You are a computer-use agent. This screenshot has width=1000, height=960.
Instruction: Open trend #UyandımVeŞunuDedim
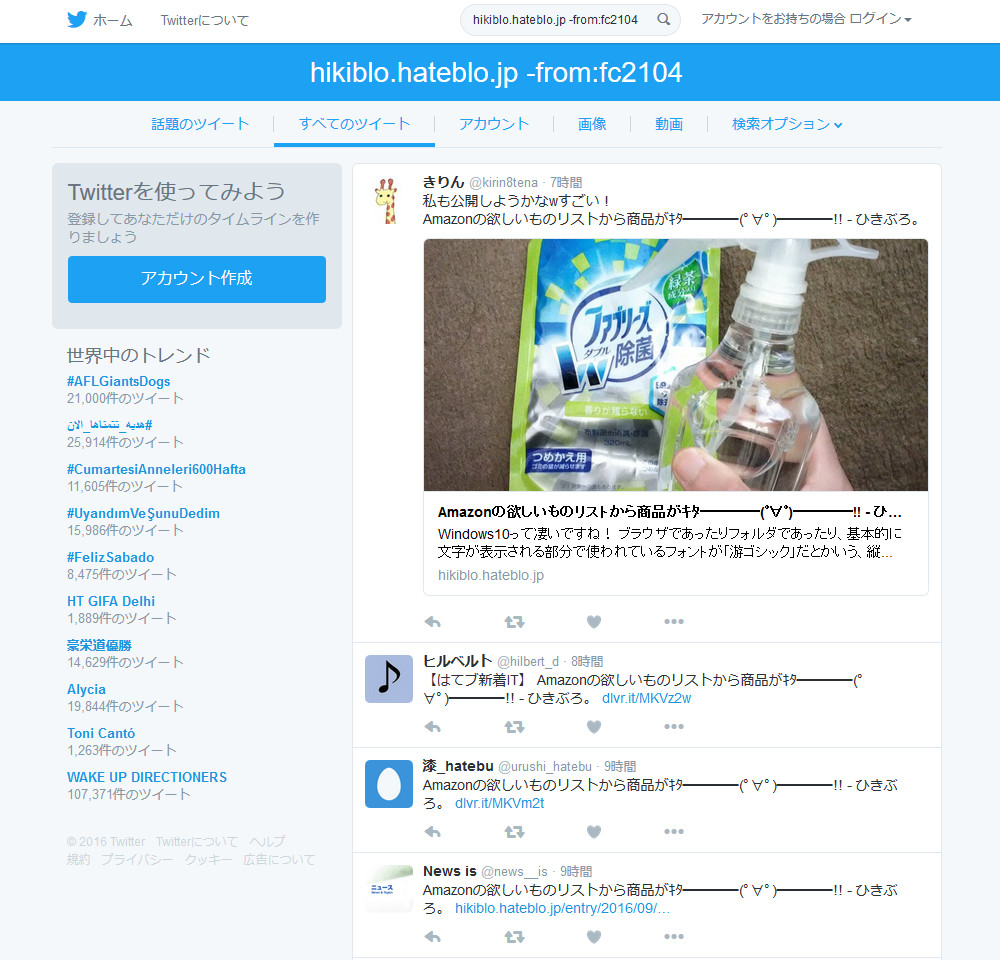(x=143, y=513)
